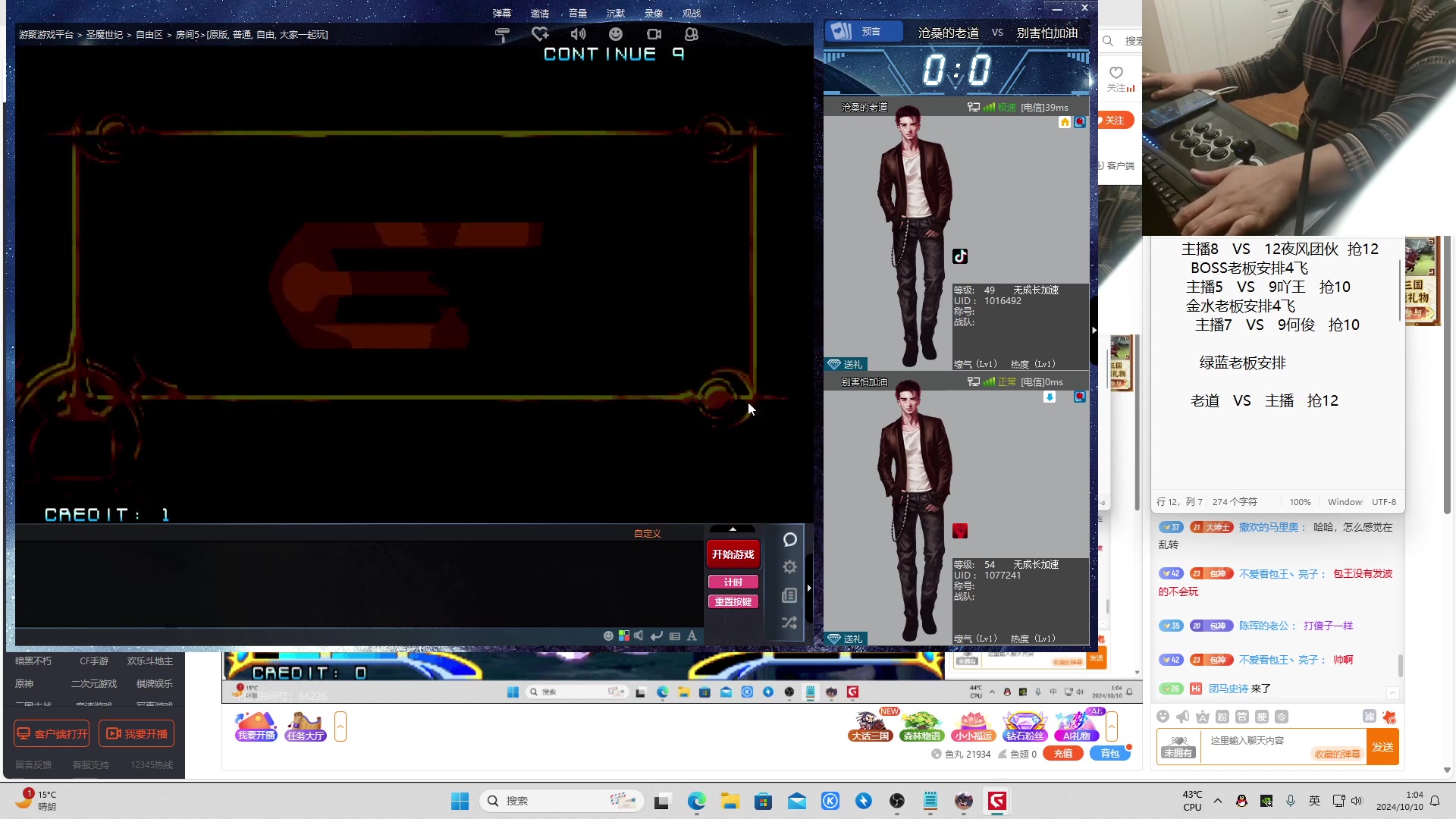Click the 粉 fan badge icon
This screenshot has height=819, width=1456.
point(1222,717)
